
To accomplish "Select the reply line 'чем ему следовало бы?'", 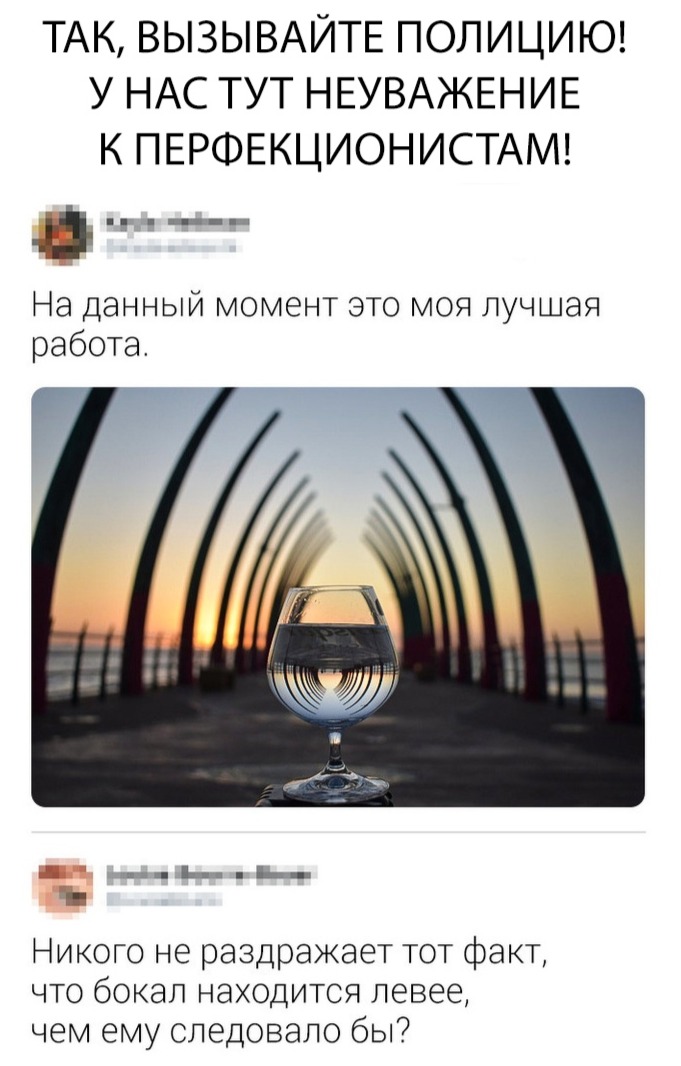I will click(223, 1034).
